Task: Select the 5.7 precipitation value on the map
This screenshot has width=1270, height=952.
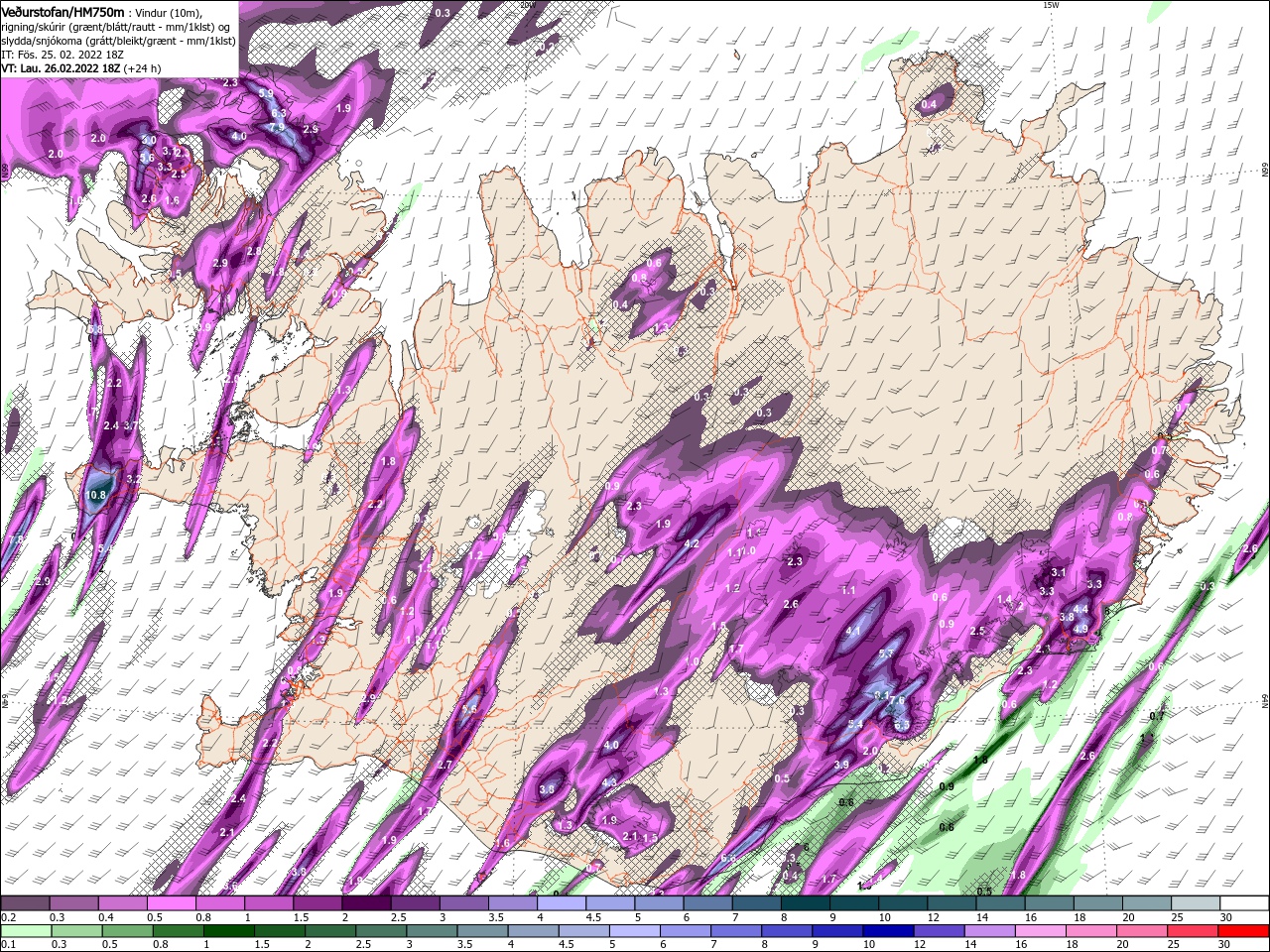Action: point(887,654)
